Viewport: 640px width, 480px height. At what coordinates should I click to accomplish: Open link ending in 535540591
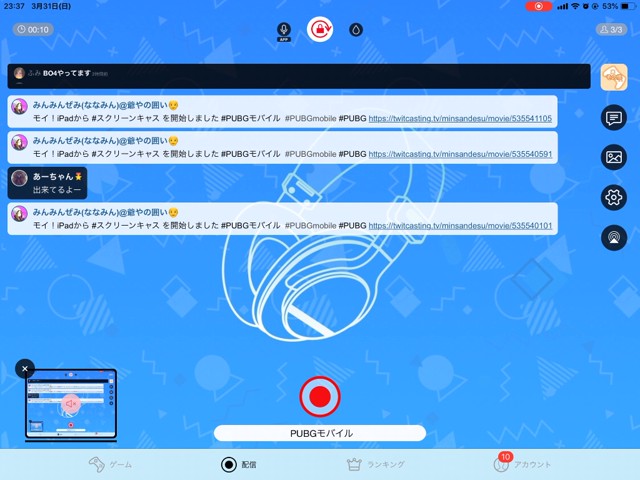460,154
